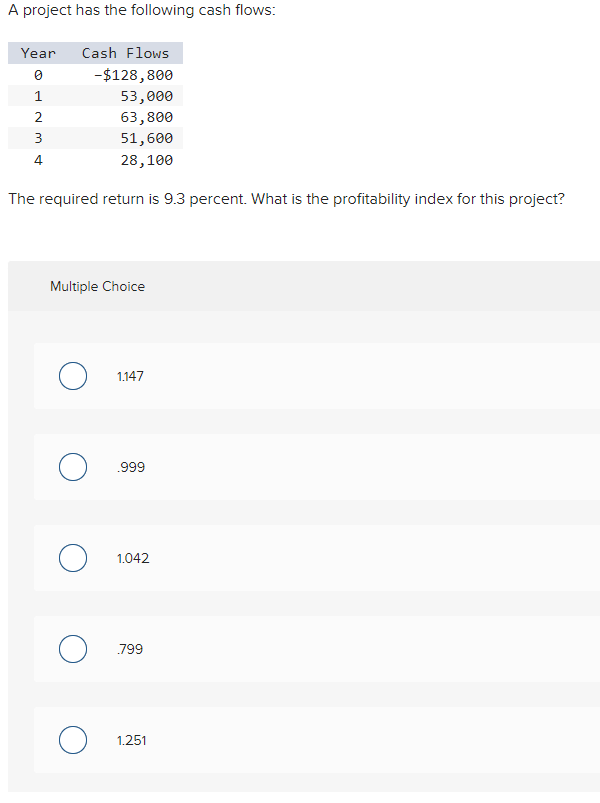The image size is (600, 803).
Task: Click the Year 4 cash flow of 28,100
Action: point(145,159)
